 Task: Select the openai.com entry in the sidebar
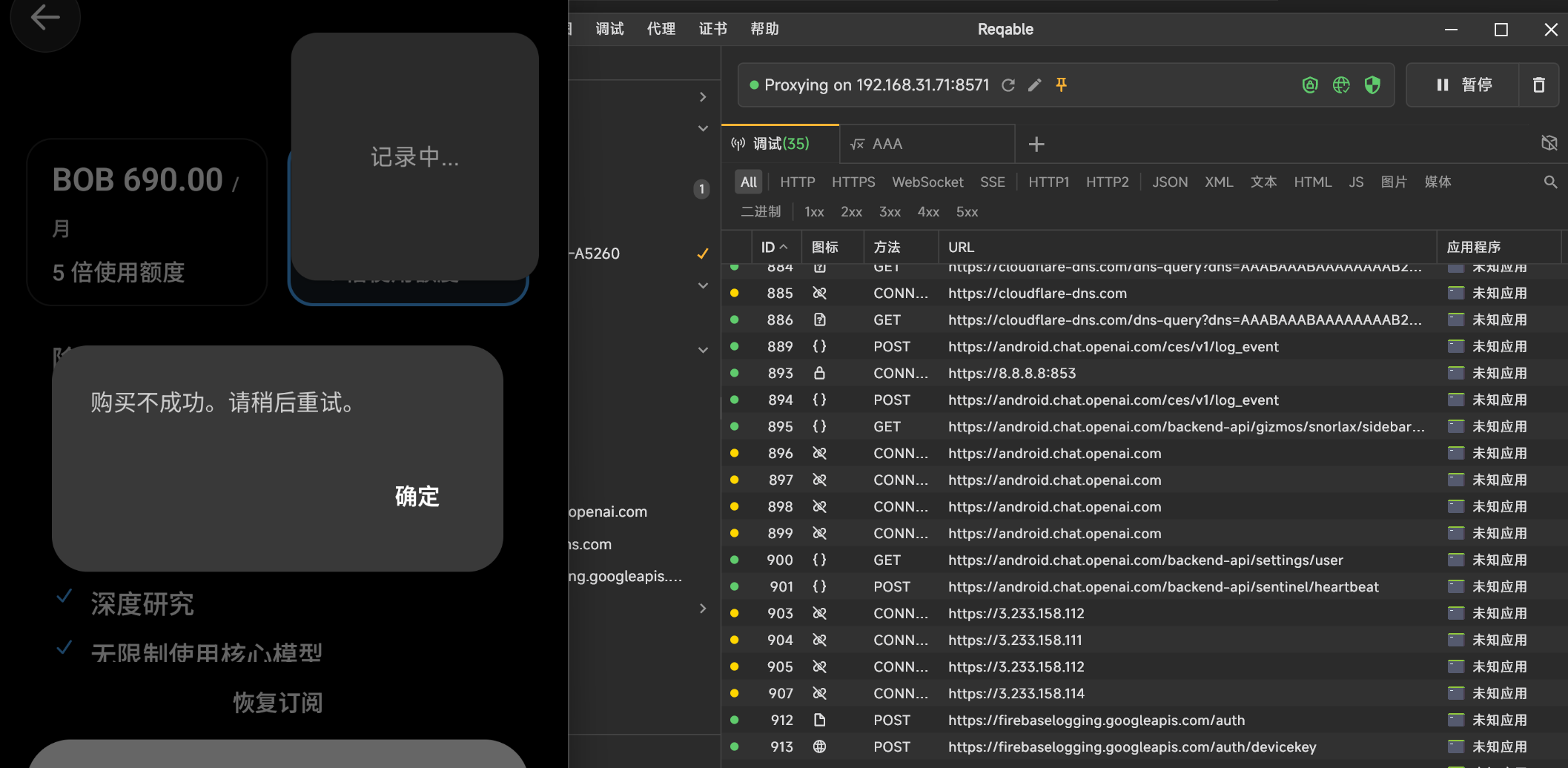coord(608,512)
